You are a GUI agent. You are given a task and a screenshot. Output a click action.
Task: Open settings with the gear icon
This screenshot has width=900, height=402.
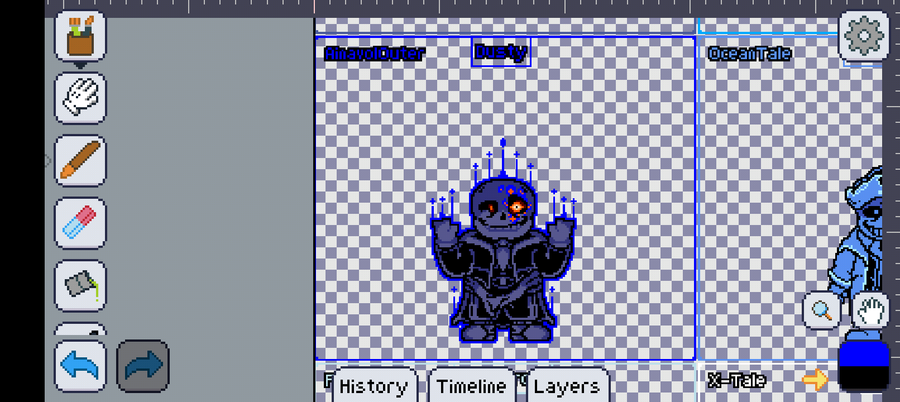point(864,36)
